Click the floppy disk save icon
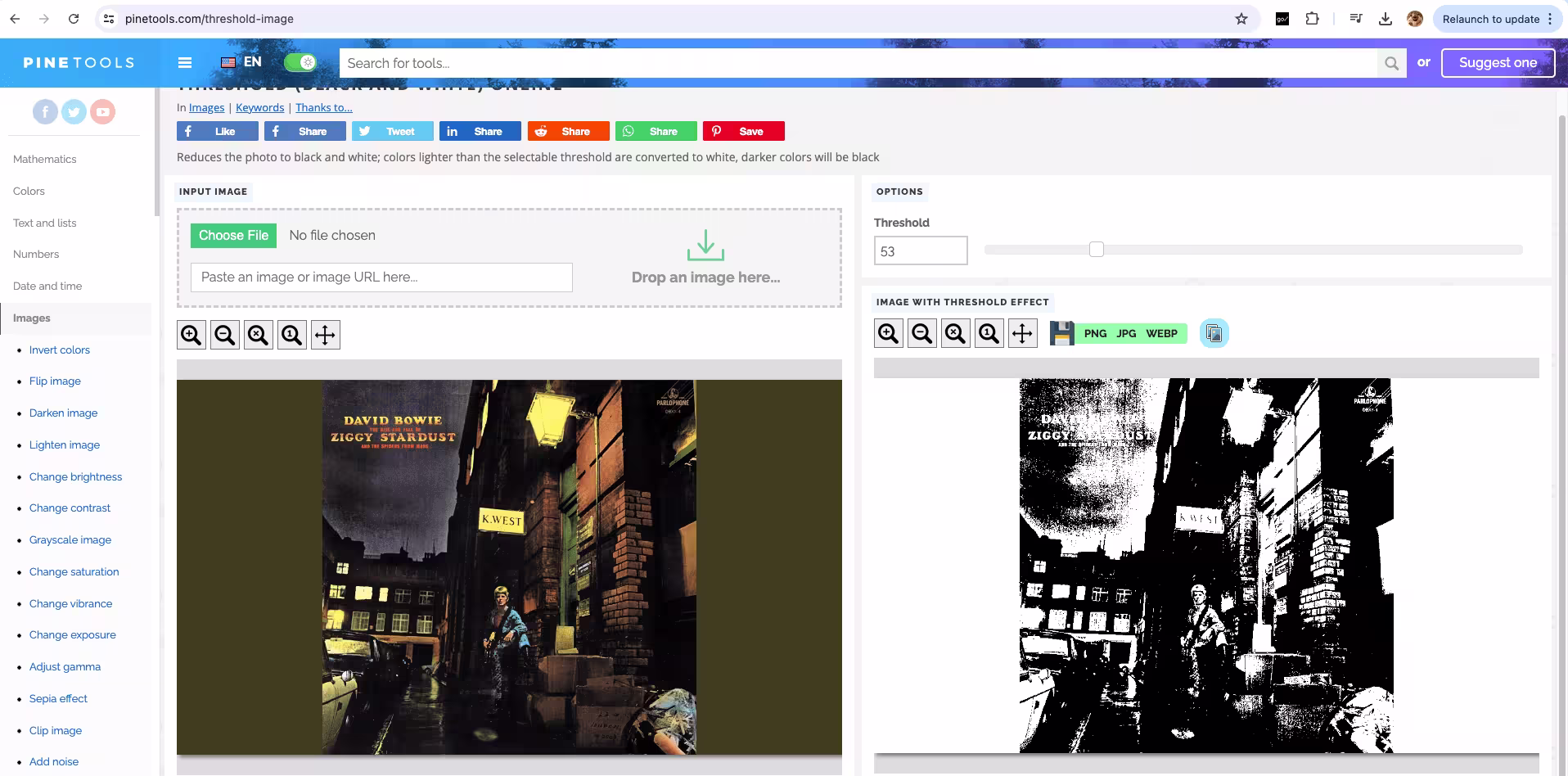The height and width of the screenshot is (776, 1568). 1062,333
